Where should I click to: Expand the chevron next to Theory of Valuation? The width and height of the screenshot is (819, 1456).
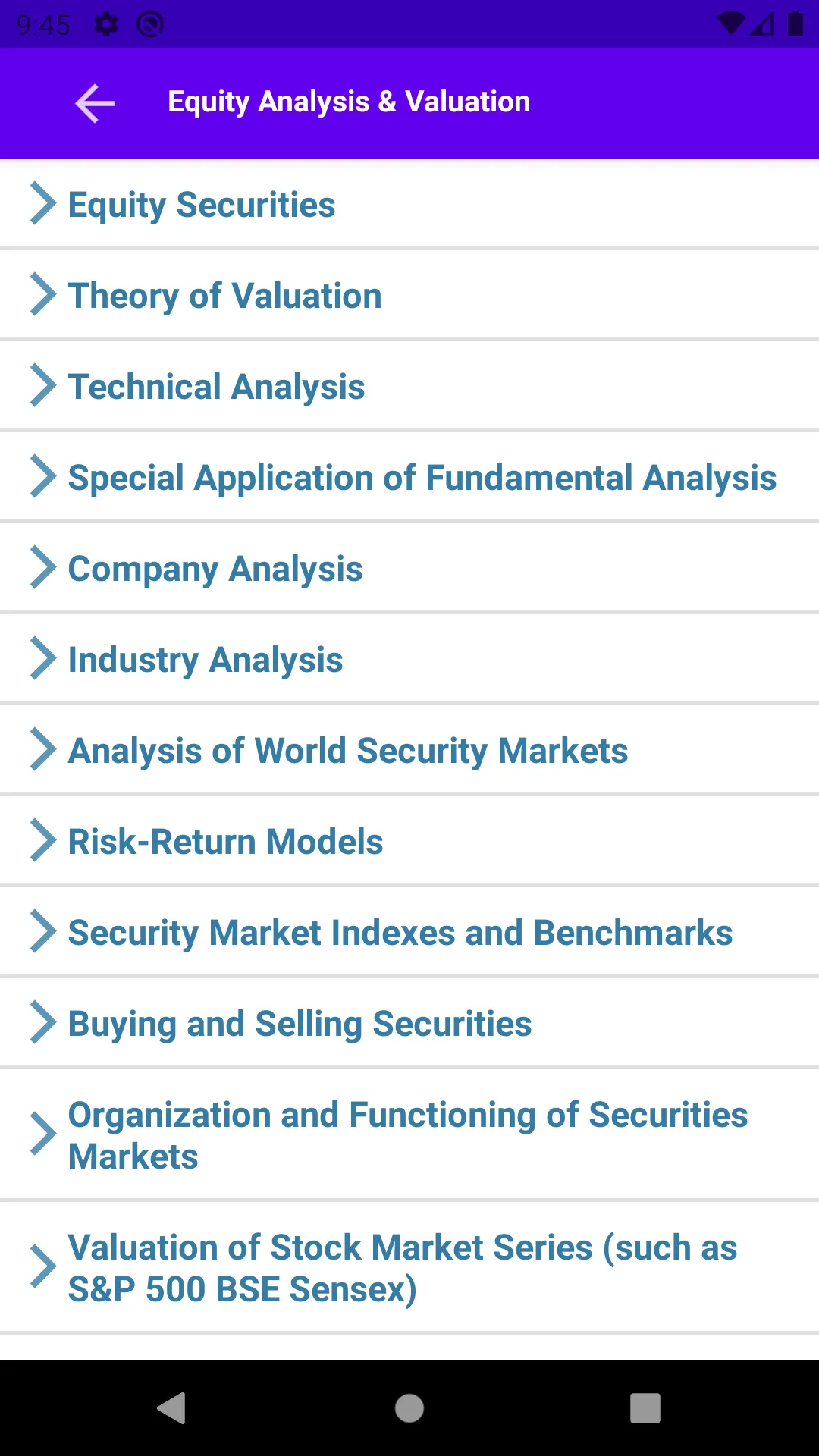(x=43, y=295)
